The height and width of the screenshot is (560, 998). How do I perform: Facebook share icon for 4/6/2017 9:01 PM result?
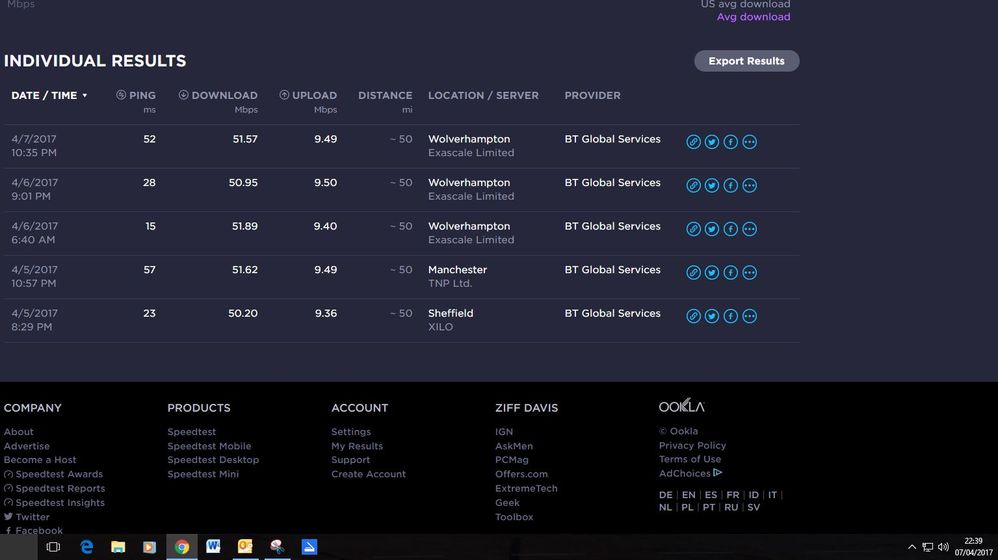731,185
